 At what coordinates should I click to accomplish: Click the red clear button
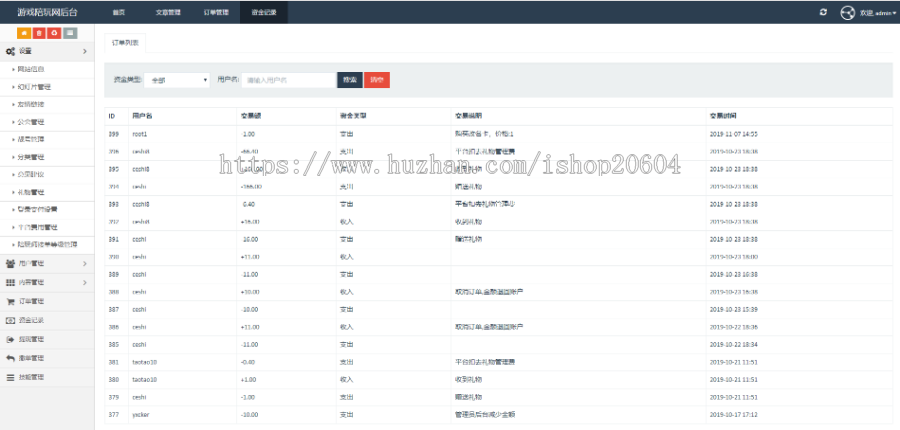pyautogui.click(x=377, y=80)
